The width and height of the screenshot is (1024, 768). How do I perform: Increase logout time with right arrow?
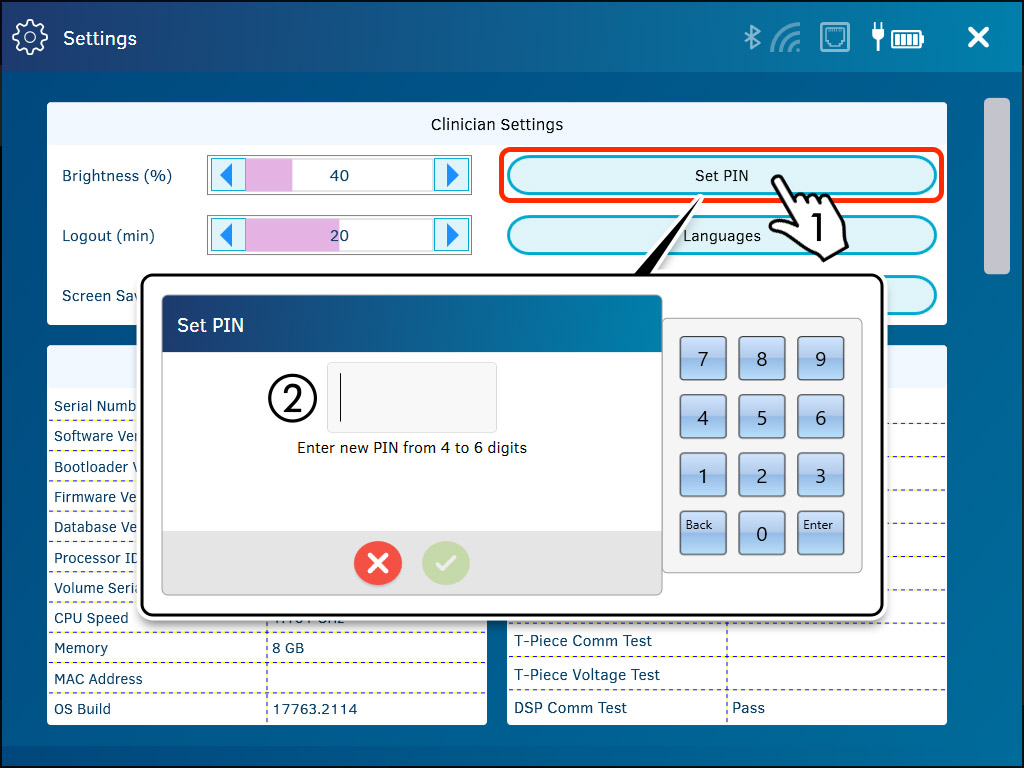452,236
